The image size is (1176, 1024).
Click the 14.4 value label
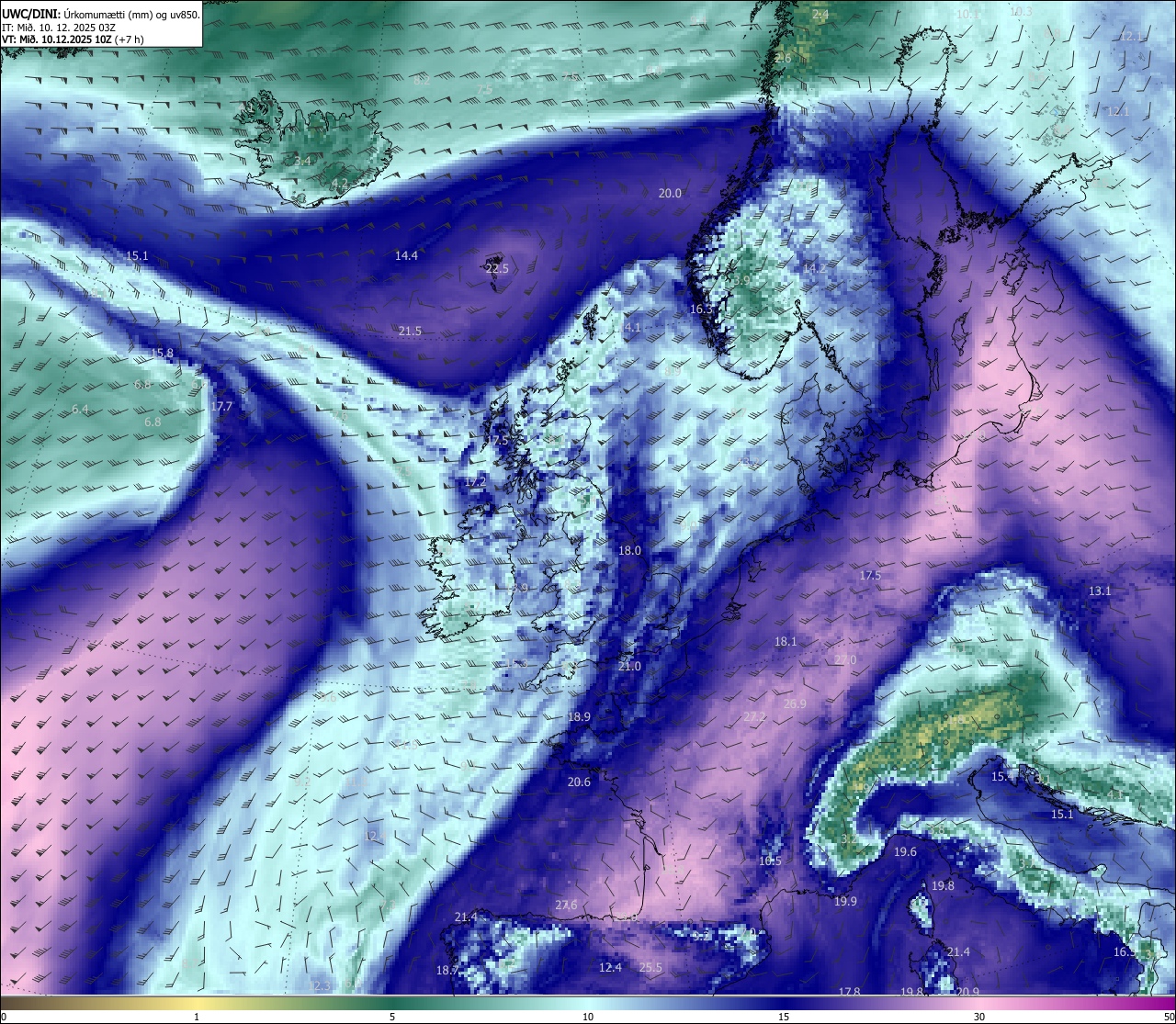click(x=406, y=255)
